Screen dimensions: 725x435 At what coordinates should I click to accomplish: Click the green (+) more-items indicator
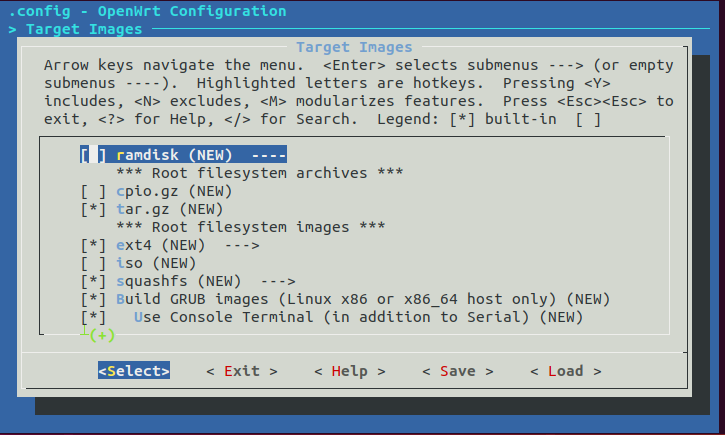pos(102,335)
